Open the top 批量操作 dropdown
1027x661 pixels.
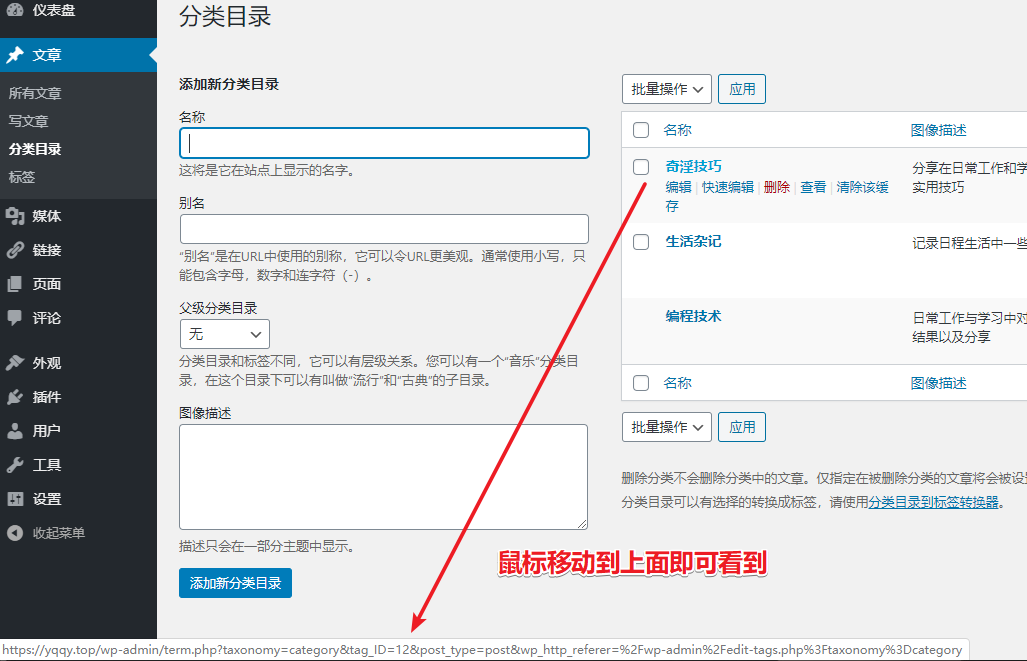click(667, 89)
